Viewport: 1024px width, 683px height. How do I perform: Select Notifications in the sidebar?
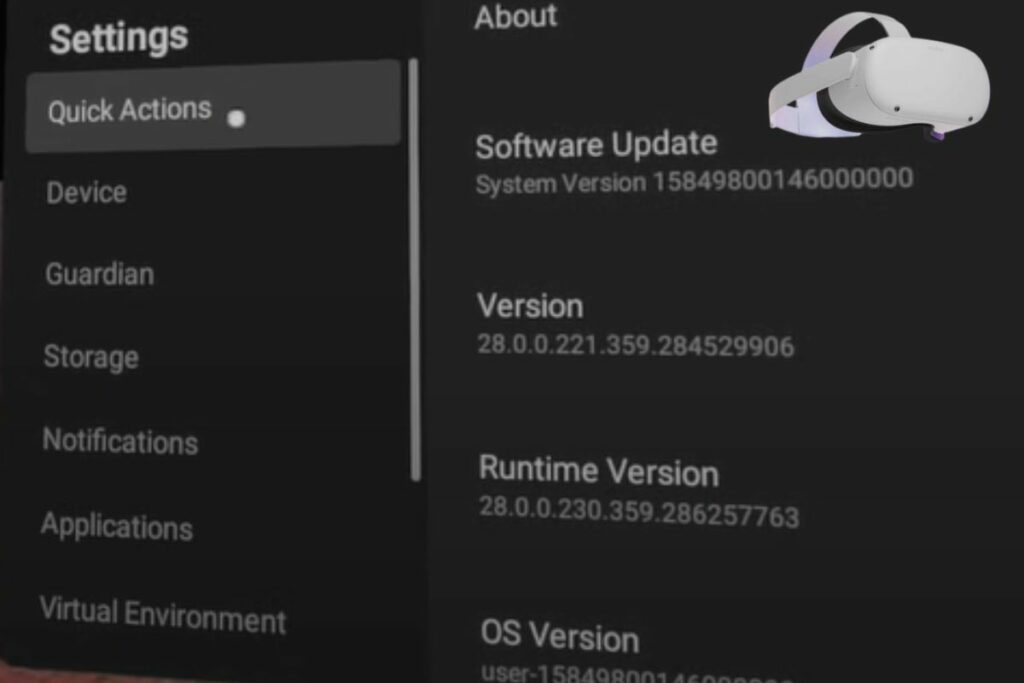(119, 441)
